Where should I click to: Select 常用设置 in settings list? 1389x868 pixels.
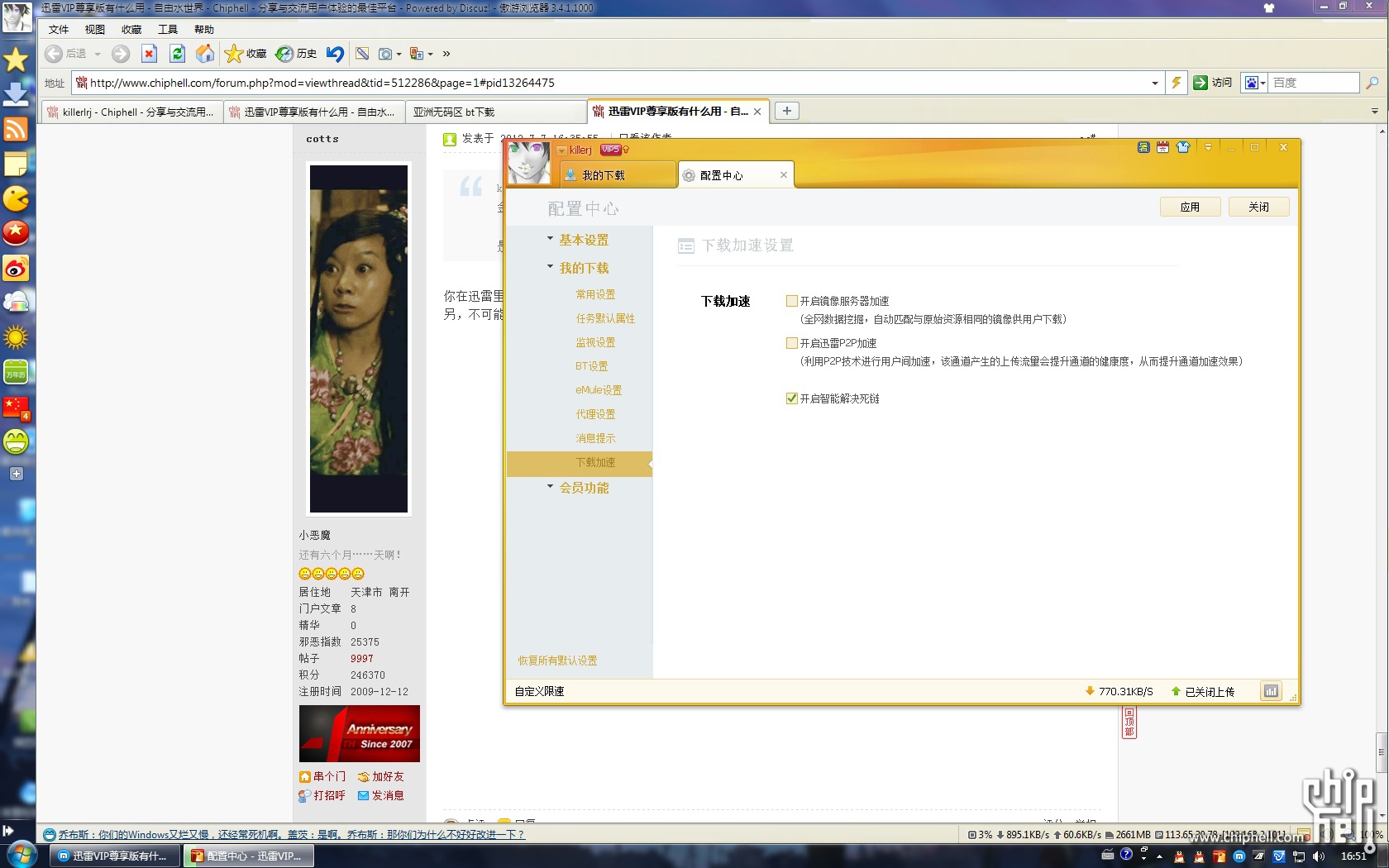[x=595, y=294]
